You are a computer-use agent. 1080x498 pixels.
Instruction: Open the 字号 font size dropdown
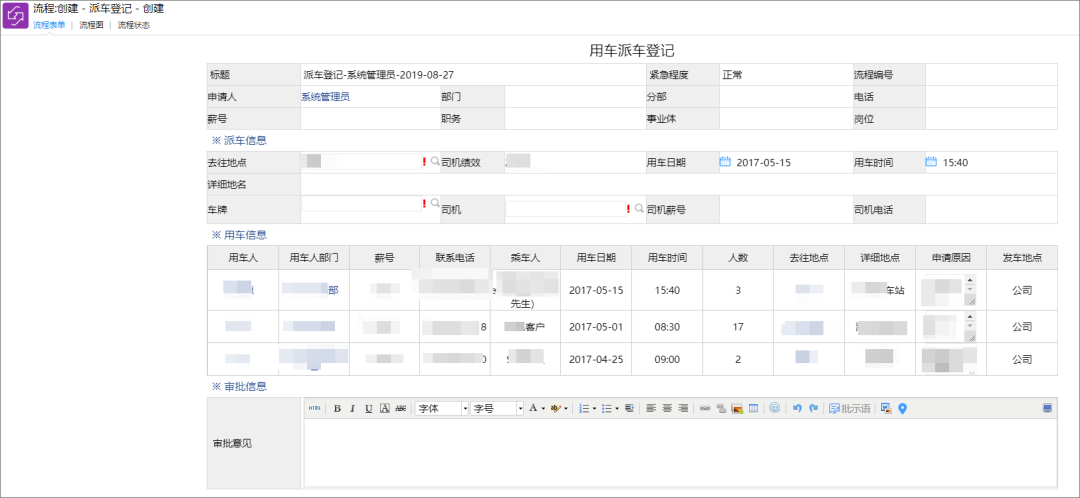pyautogui.click(x=497, y=408)
